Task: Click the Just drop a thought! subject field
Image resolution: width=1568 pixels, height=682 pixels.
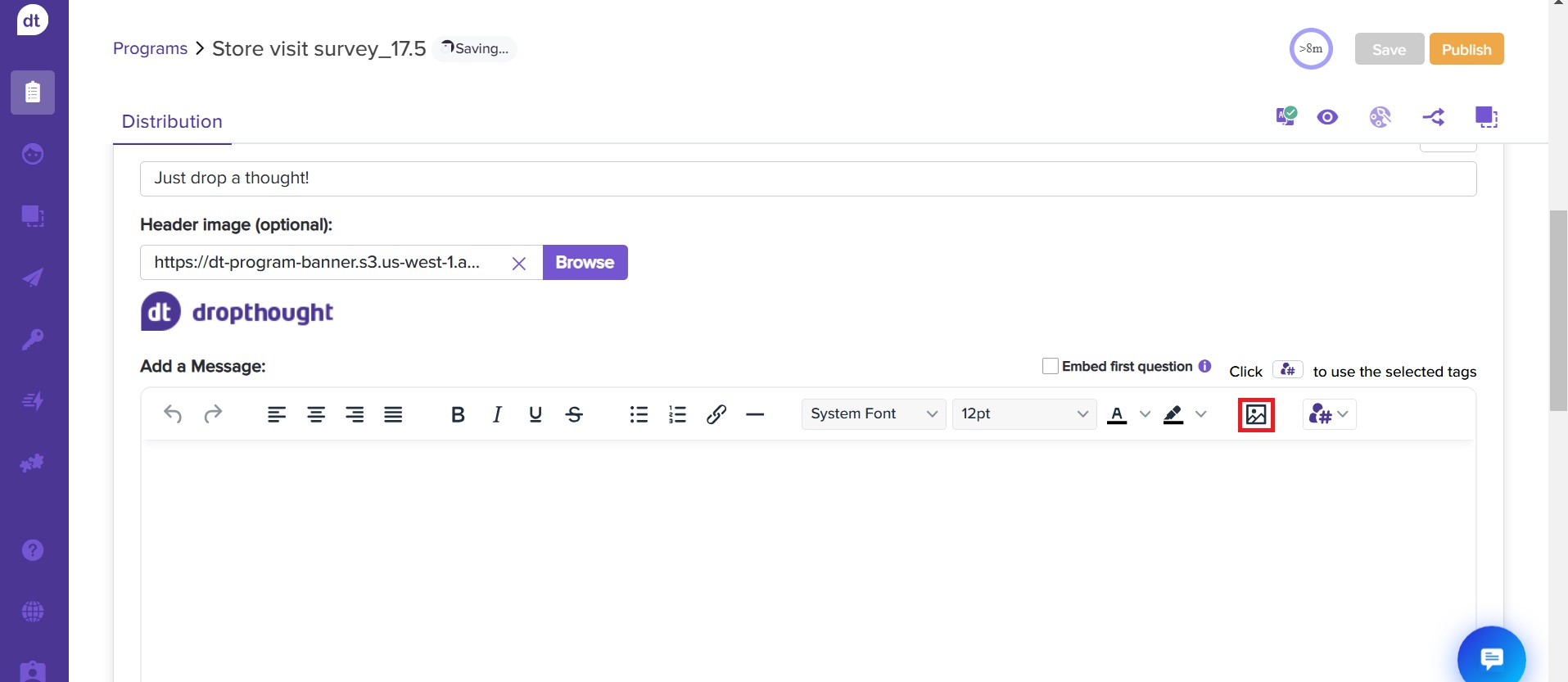Action: pos(808,178)
